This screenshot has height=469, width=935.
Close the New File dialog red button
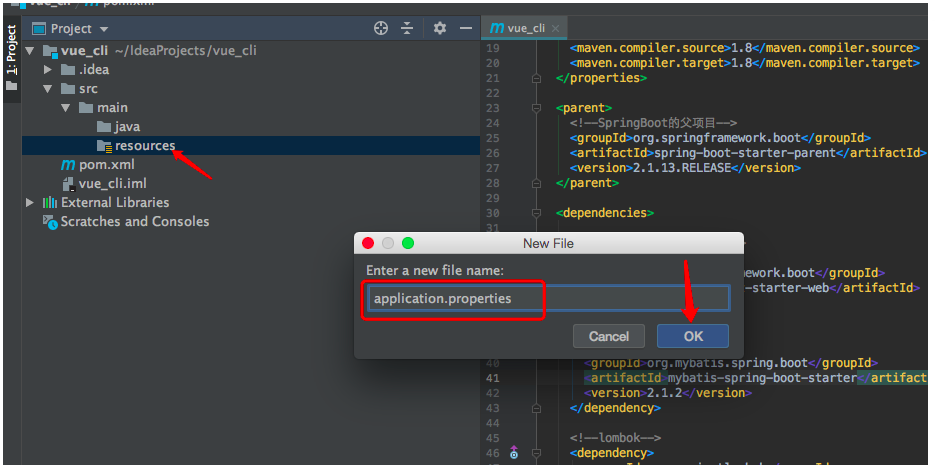point(368,243)
